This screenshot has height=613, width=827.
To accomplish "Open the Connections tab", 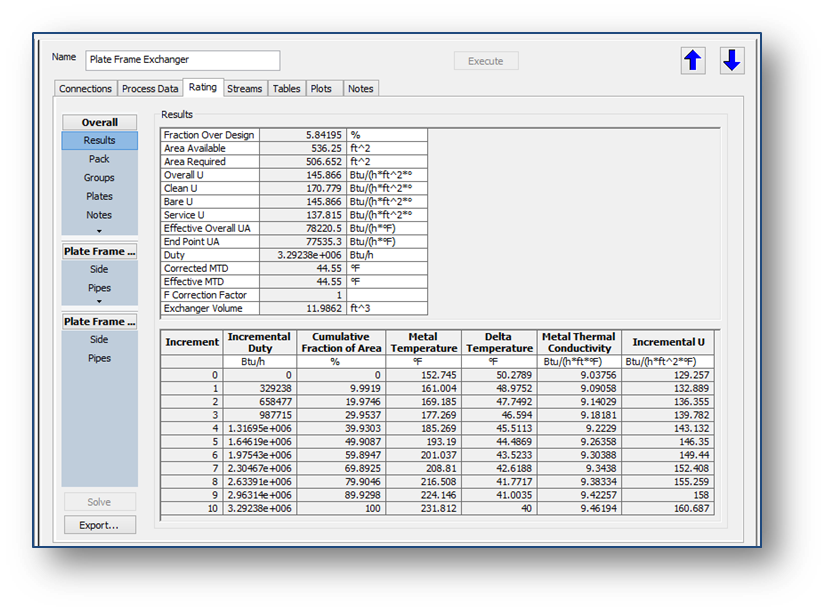I will [85, 89].
